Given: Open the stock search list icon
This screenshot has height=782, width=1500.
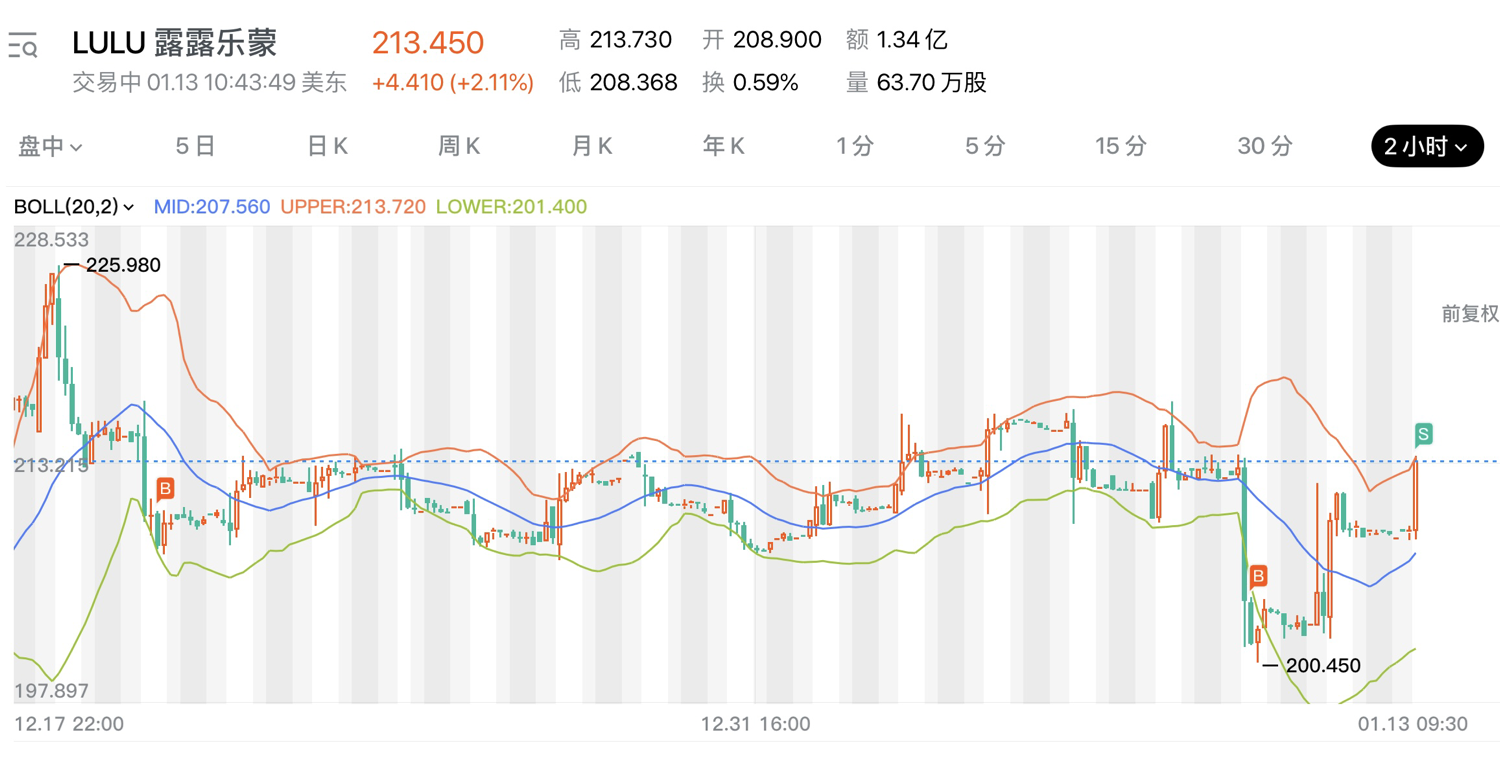Looking at the screenshot, I should point(23,45).
